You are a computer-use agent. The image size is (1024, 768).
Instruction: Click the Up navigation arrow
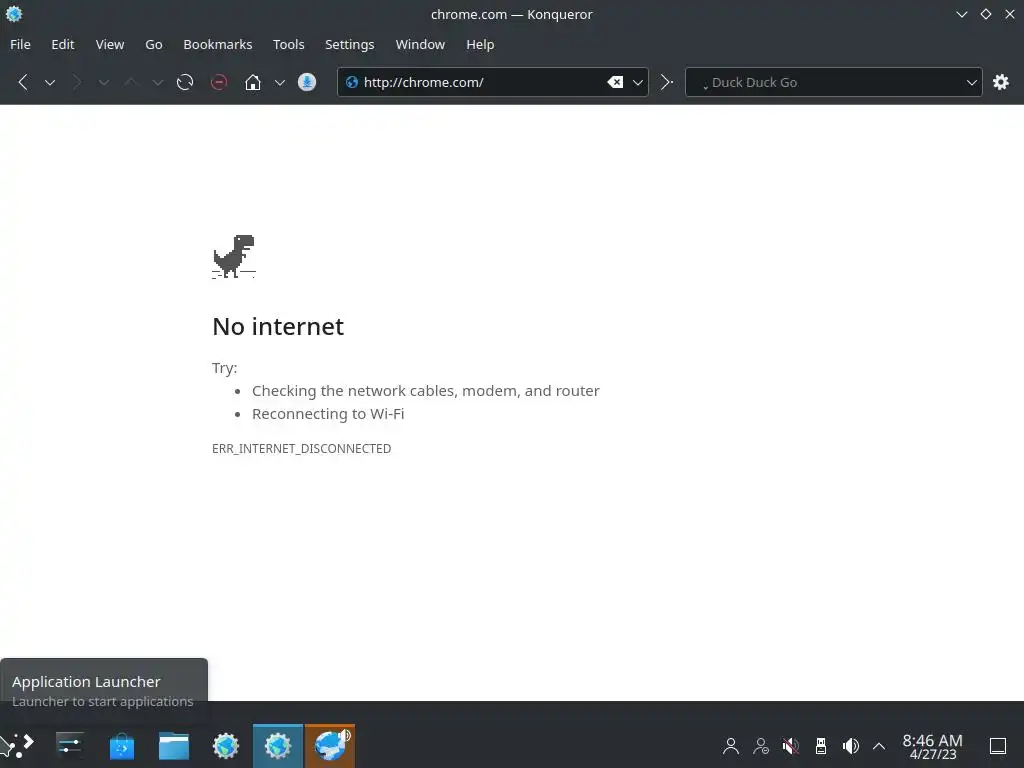131,82
